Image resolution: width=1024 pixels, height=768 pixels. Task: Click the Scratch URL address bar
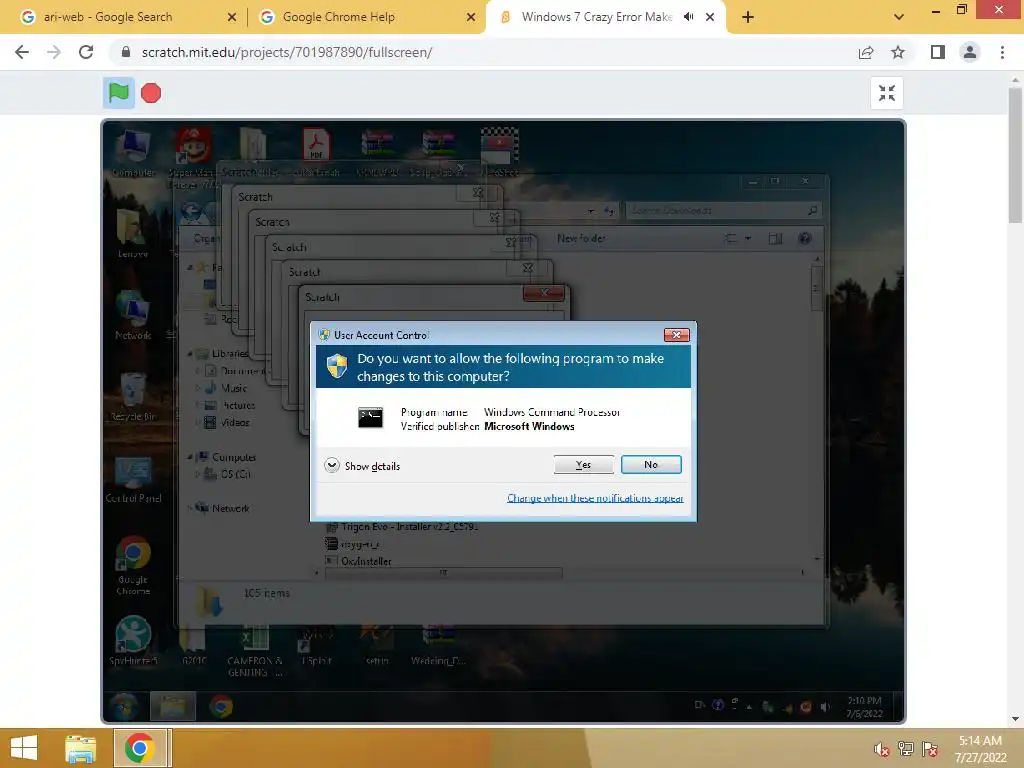click(x=483, y=52)
